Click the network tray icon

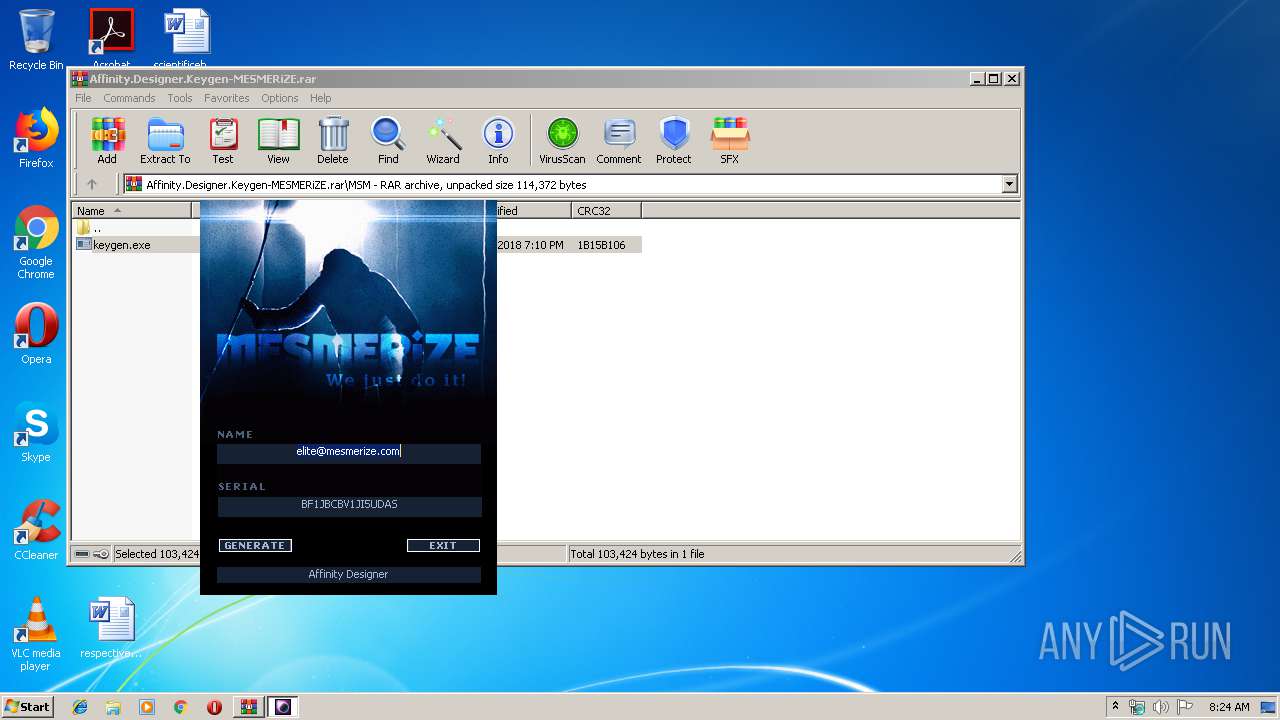(1137, 707)
